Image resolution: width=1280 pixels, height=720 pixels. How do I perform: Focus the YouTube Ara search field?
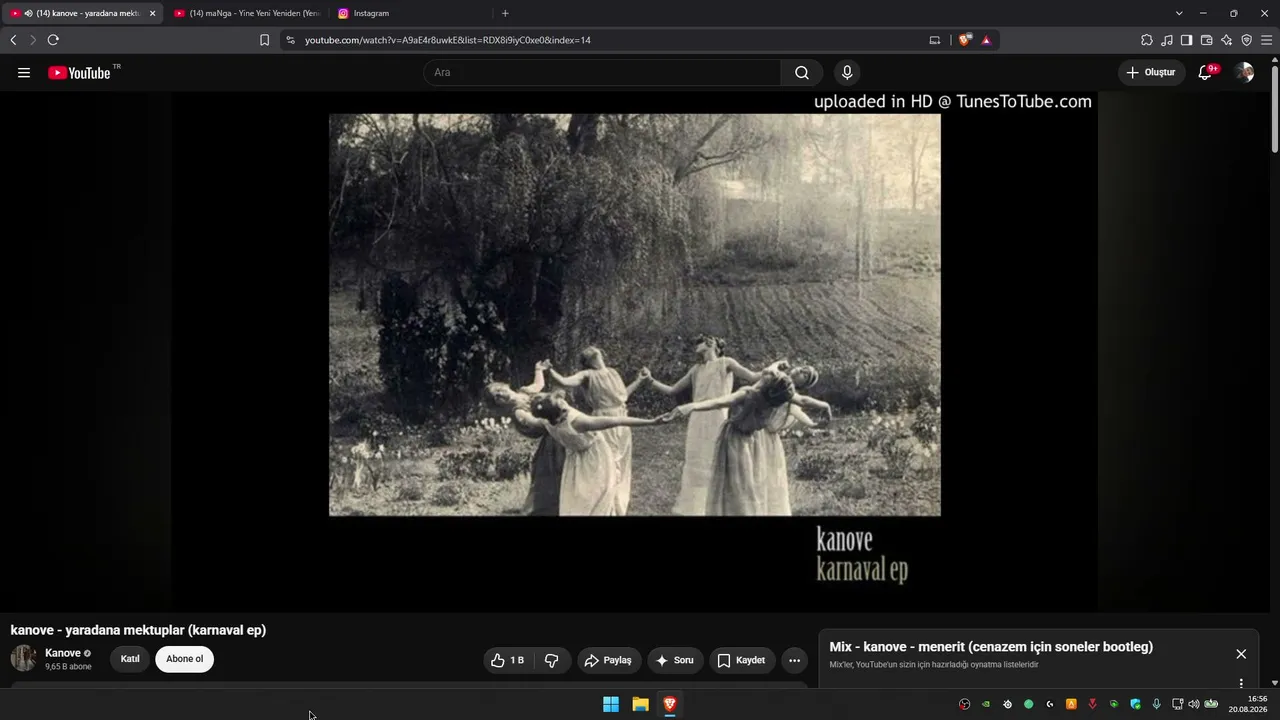point(602,73)
